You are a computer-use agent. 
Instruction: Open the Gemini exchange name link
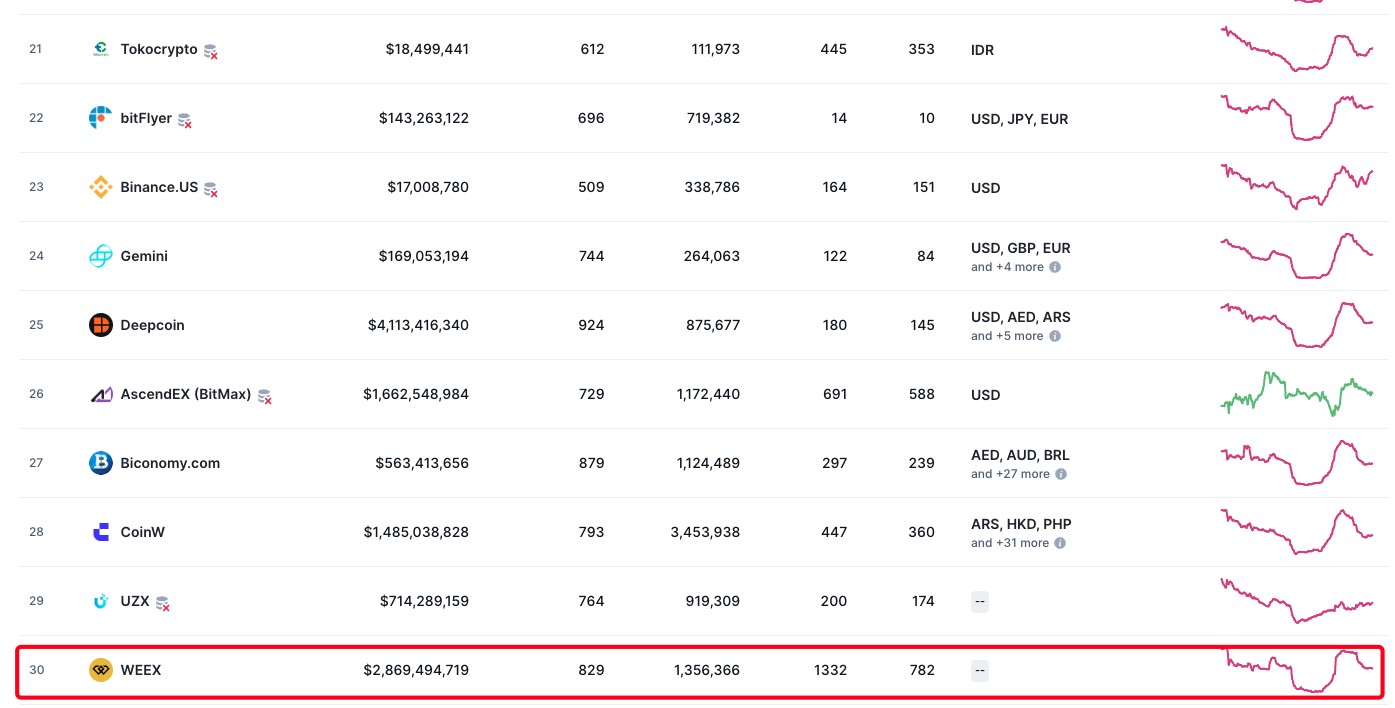point(144,256)
